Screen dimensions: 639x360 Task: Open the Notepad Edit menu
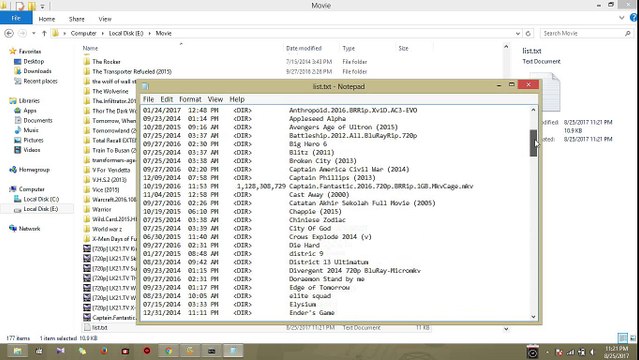pyautogui.click(x=166, y=99)
